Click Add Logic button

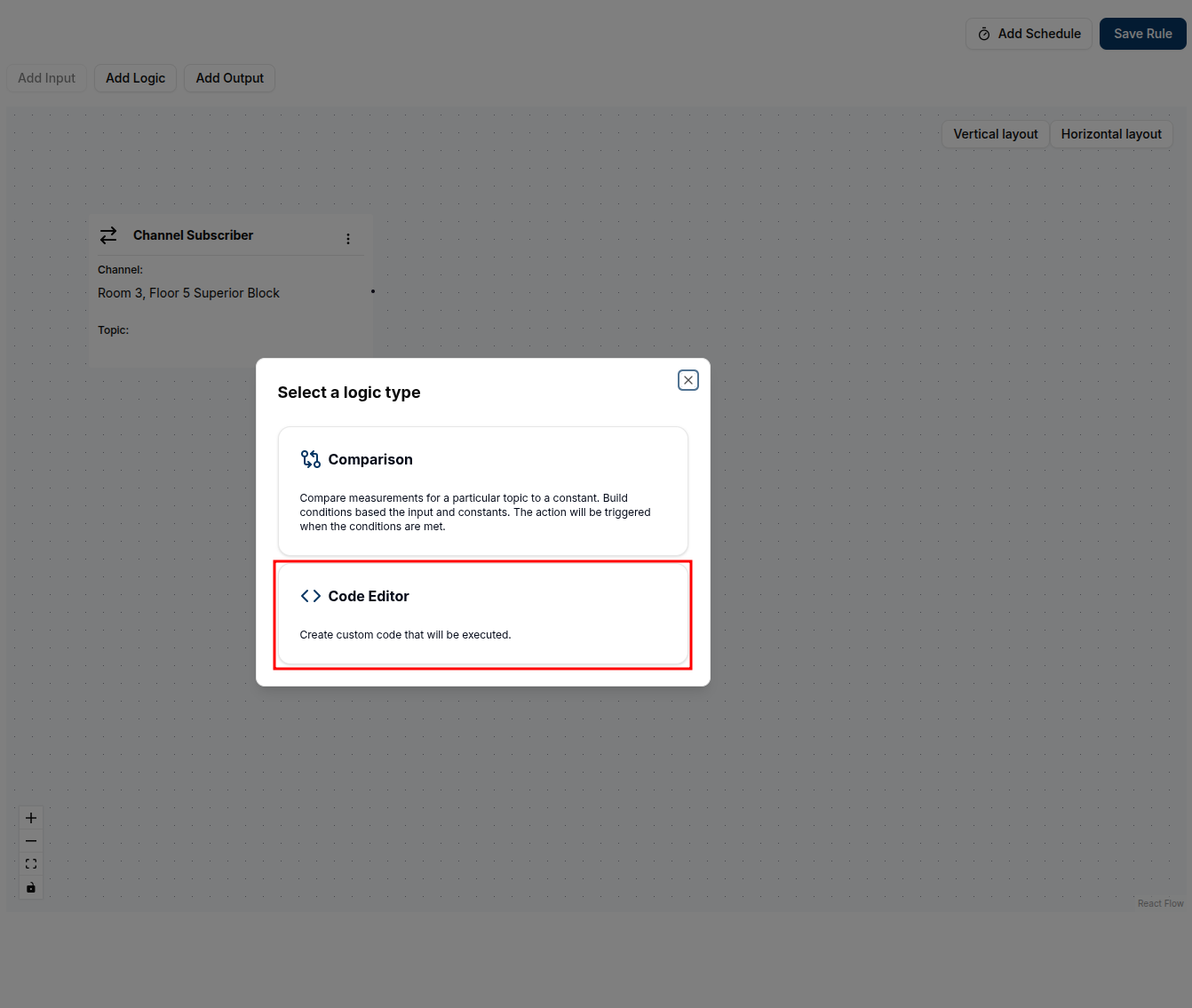[x=135, y=78]
